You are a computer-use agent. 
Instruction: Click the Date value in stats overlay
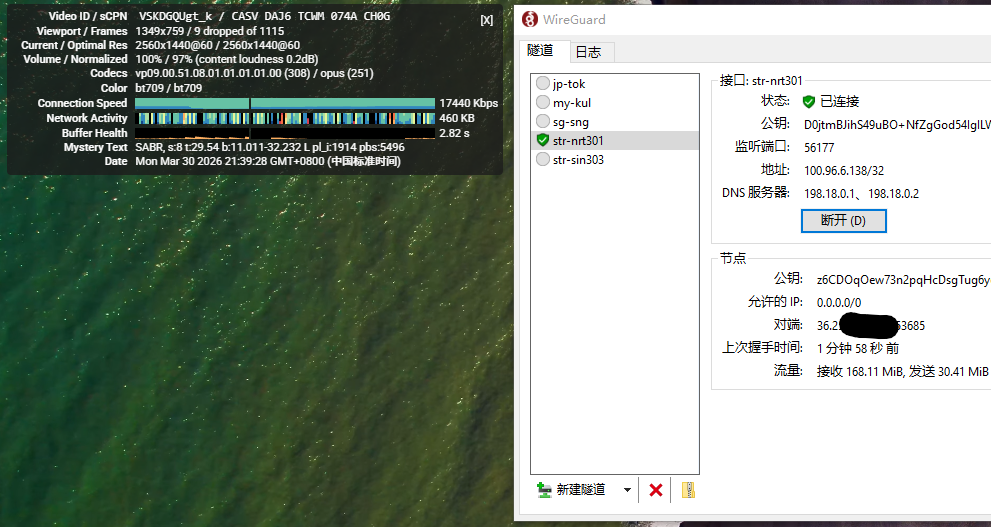(x=268, y=161)
